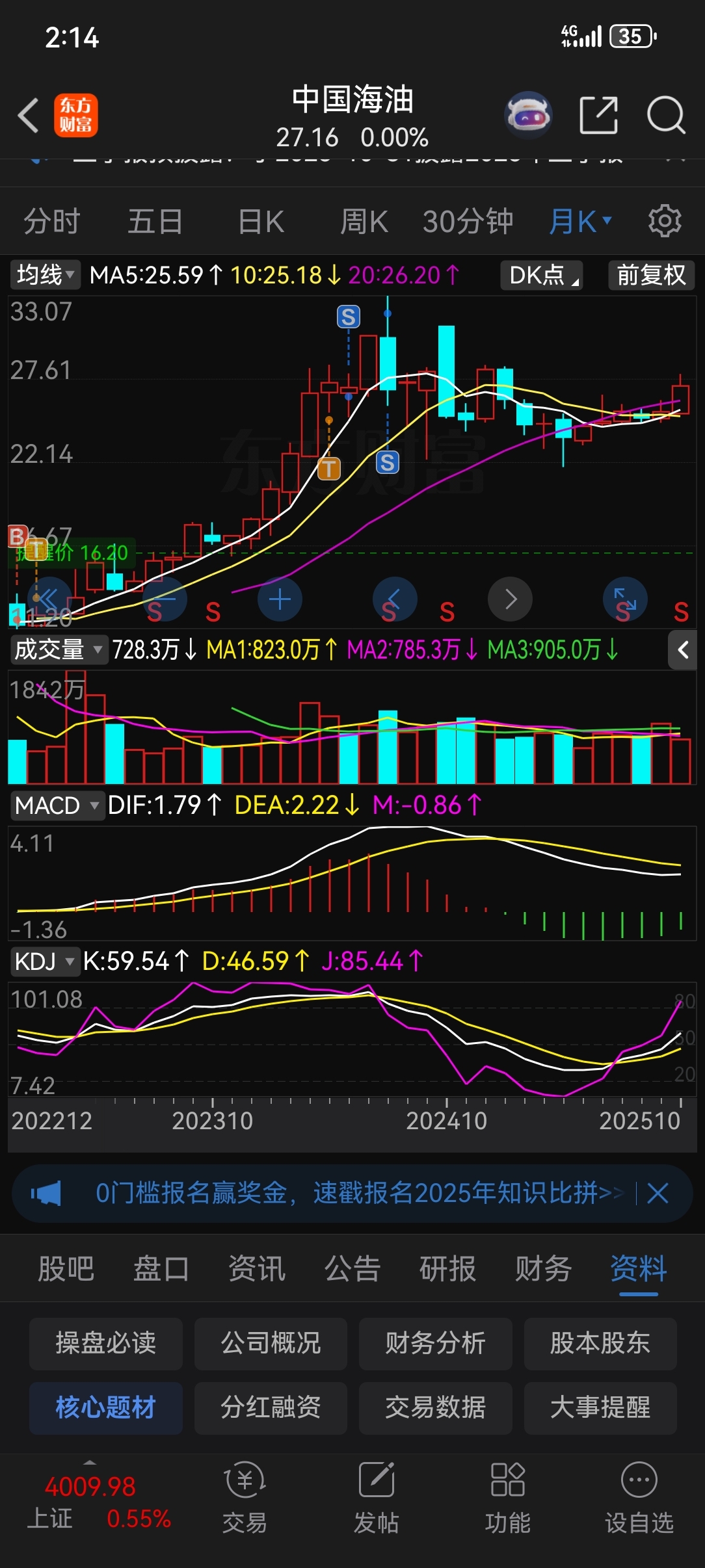Collapse indicator panel with left chevron
Viewport: 705px width, 1568px height.
pyautogui.click(x=683, y=649)
